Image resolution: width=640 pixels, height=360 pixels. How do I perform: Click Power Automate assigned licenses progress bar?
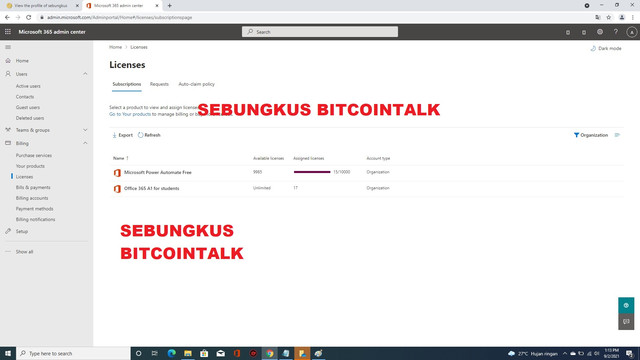(312, 172)
